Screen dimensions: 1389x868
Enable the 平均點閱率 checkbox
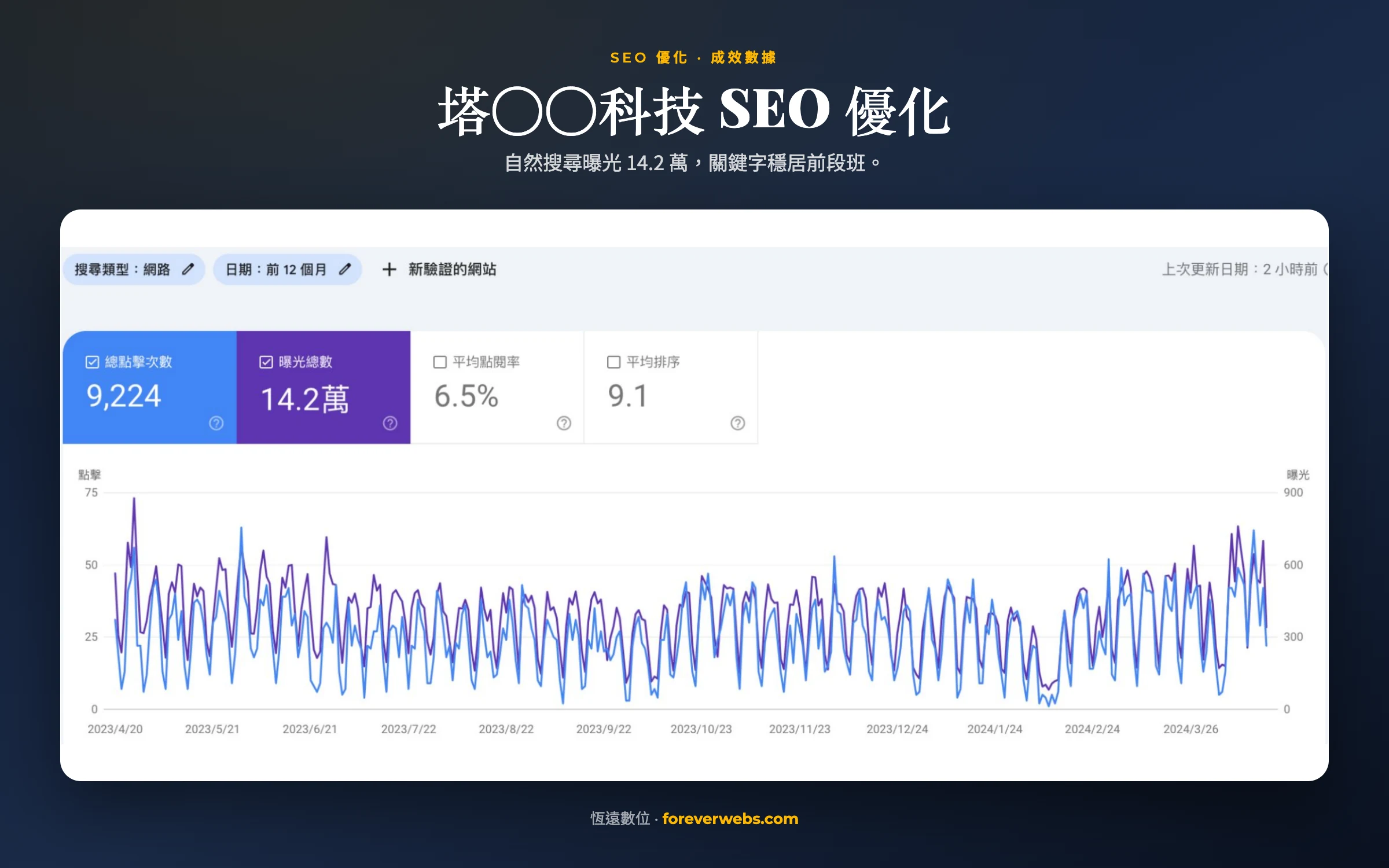[440, 362]
